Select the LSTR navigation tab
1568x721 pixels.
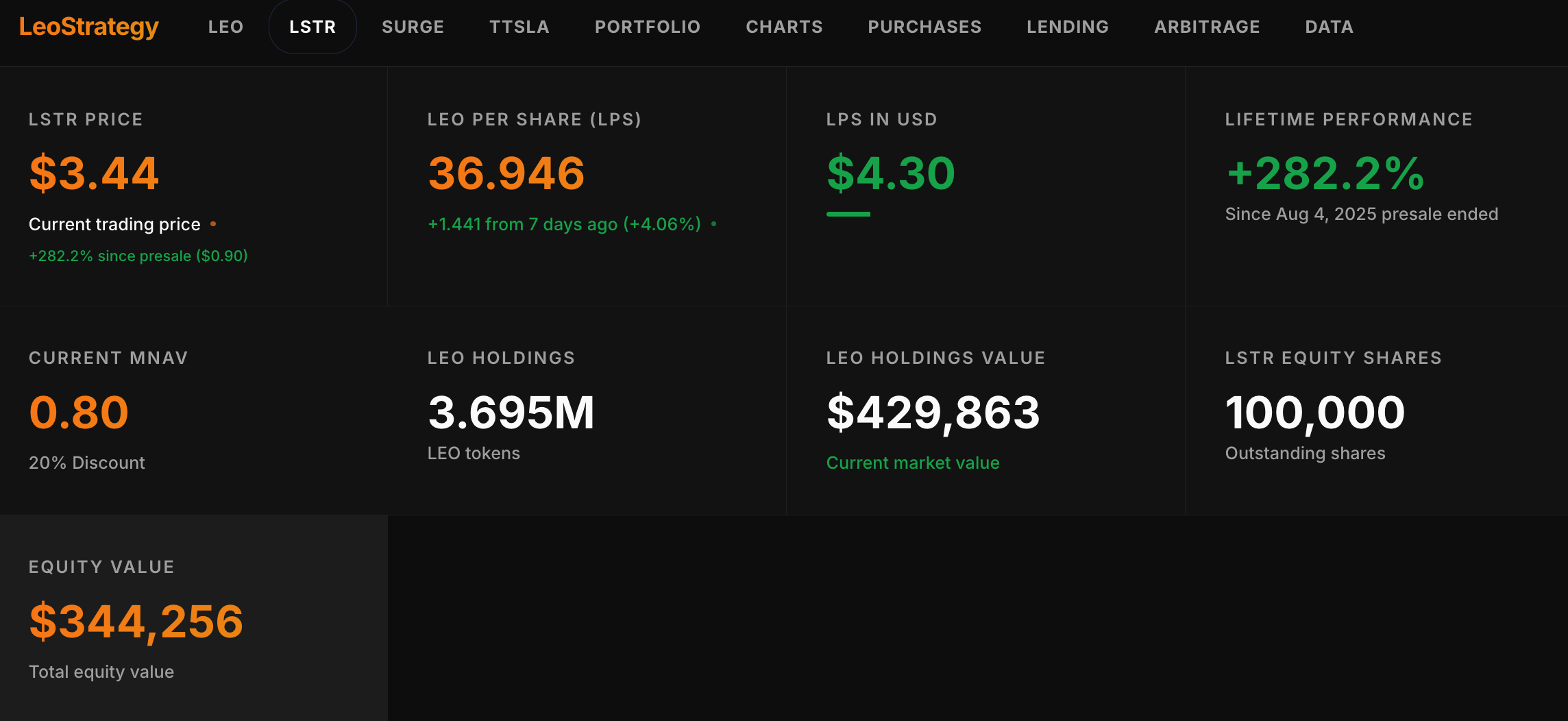pos(313,27)
